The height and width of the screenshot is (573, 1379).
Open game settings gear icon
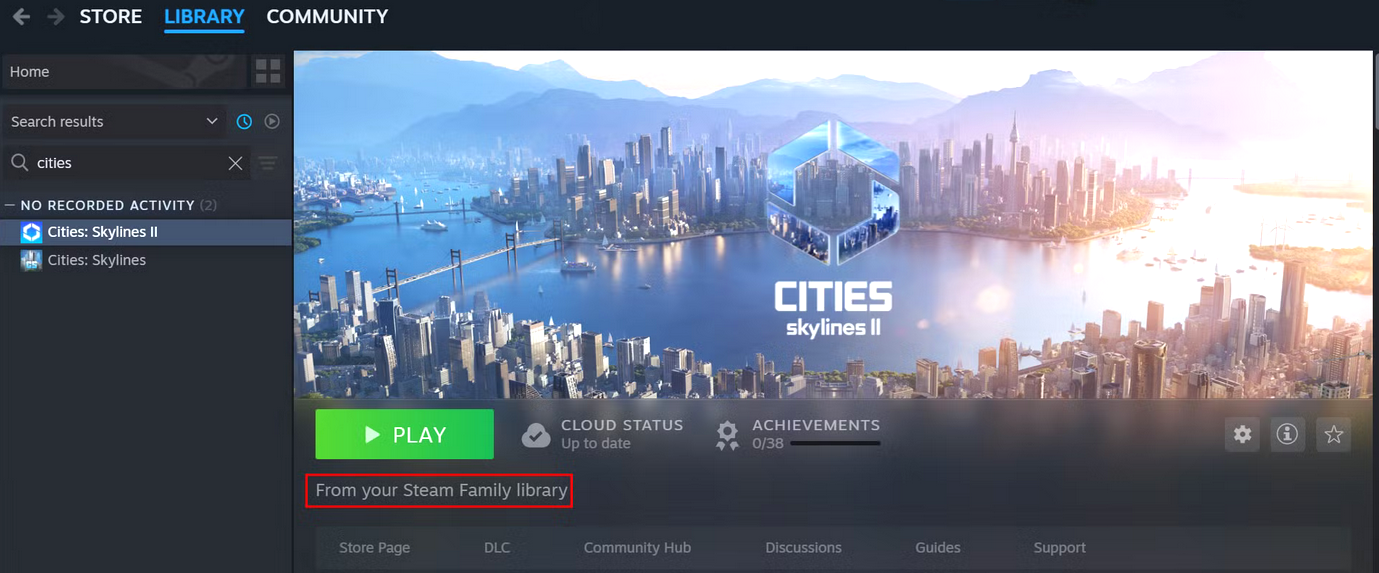[x=1242, y=434]
